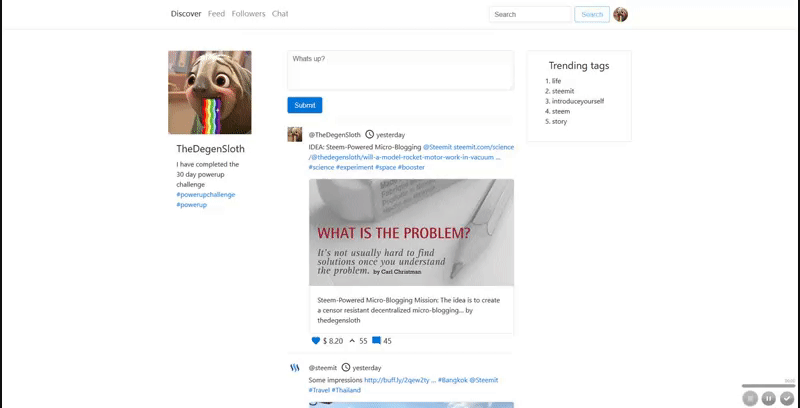The width and height of the screenshot is (800, 408).
Task: Like the post with heart icon
Action: pos(315,341)
